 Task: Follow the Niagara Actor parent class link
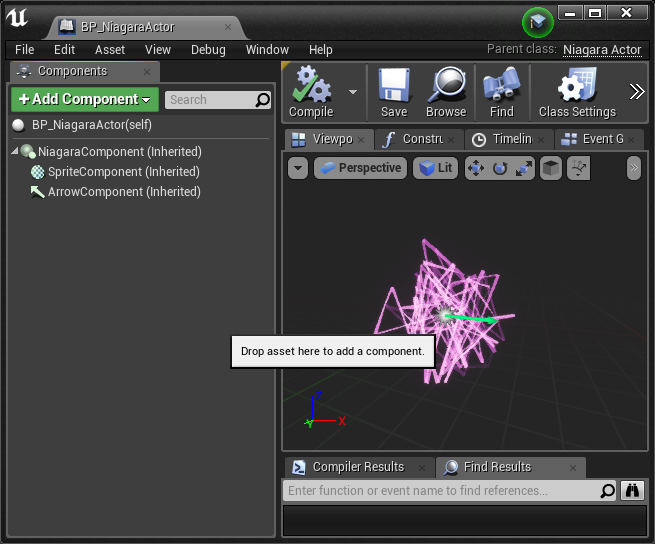tap(602, 50)
